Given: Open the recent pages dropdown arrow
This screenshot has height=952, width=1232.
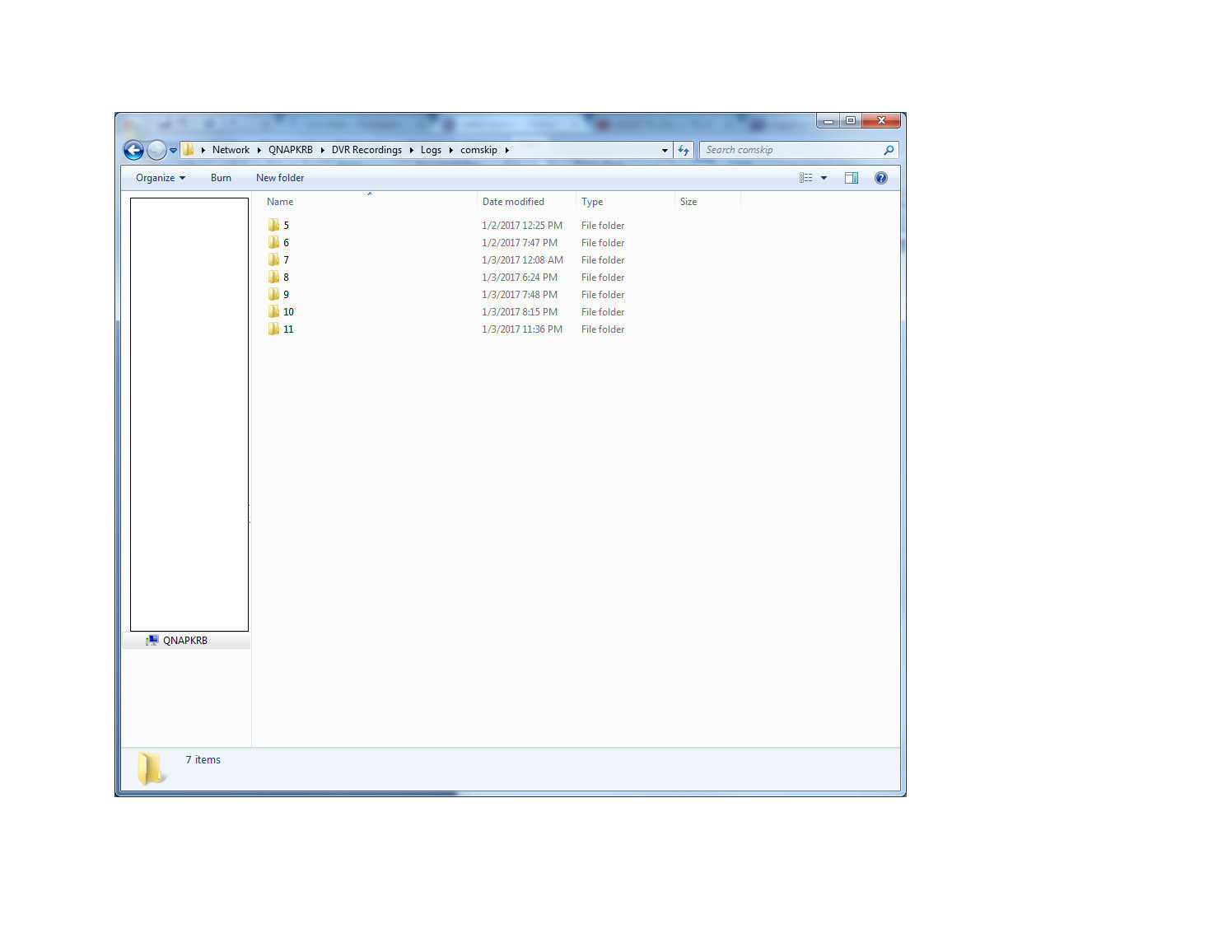Looking at the screenshot, I should (x=174, y=151).
